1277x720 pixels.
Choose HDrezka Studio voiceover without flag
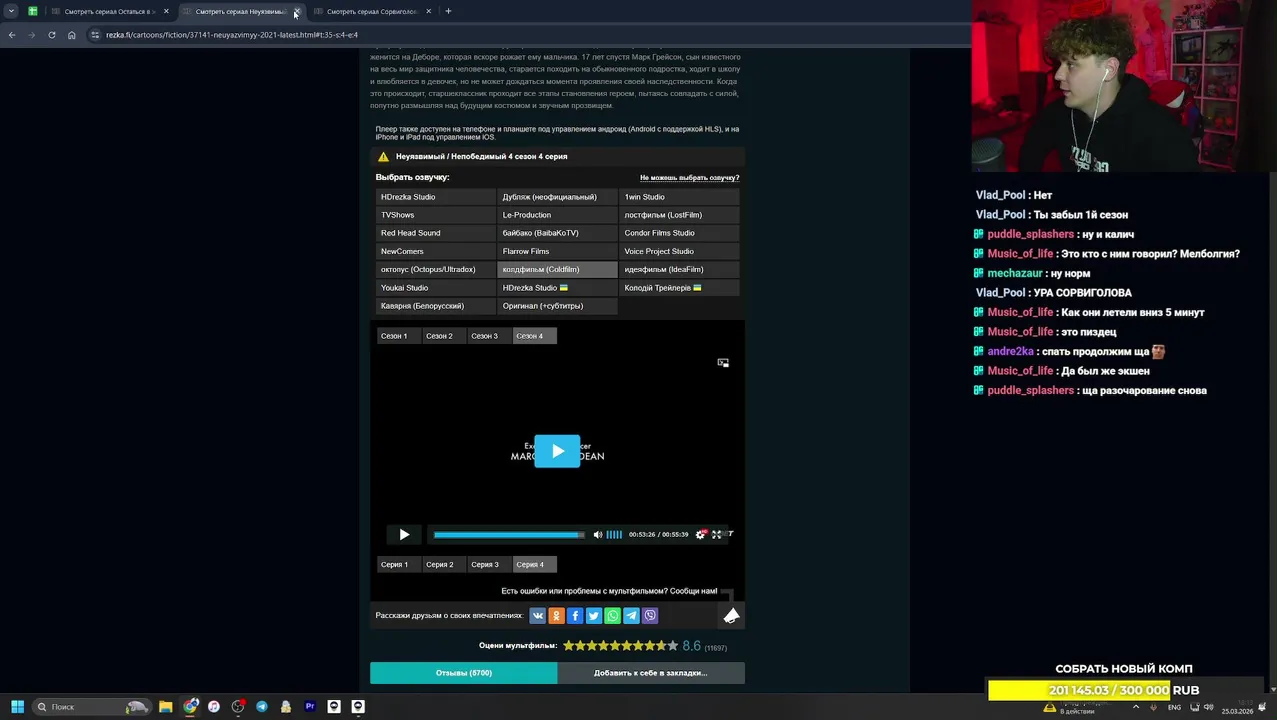click(436, 197)
